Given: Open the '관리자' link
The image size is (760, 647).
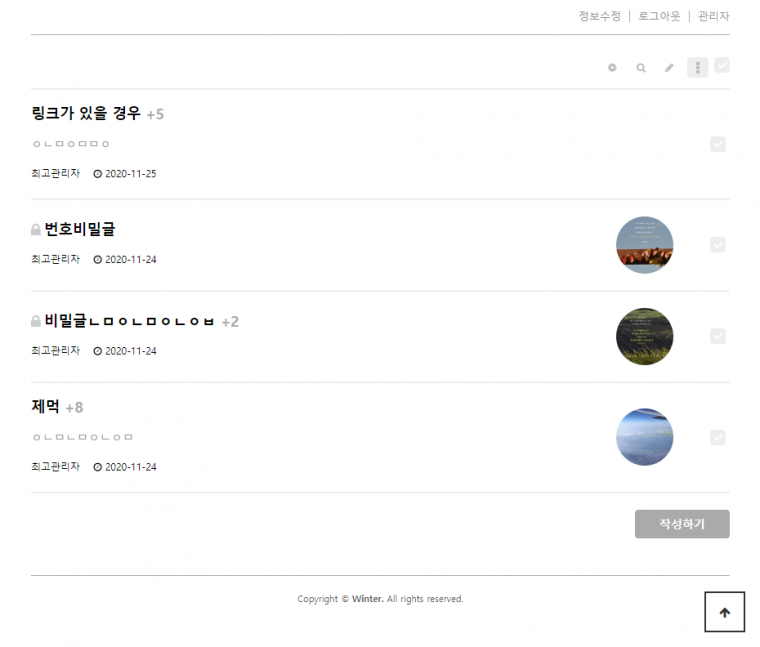Looking at the screenshot, I should pos(713,16).
